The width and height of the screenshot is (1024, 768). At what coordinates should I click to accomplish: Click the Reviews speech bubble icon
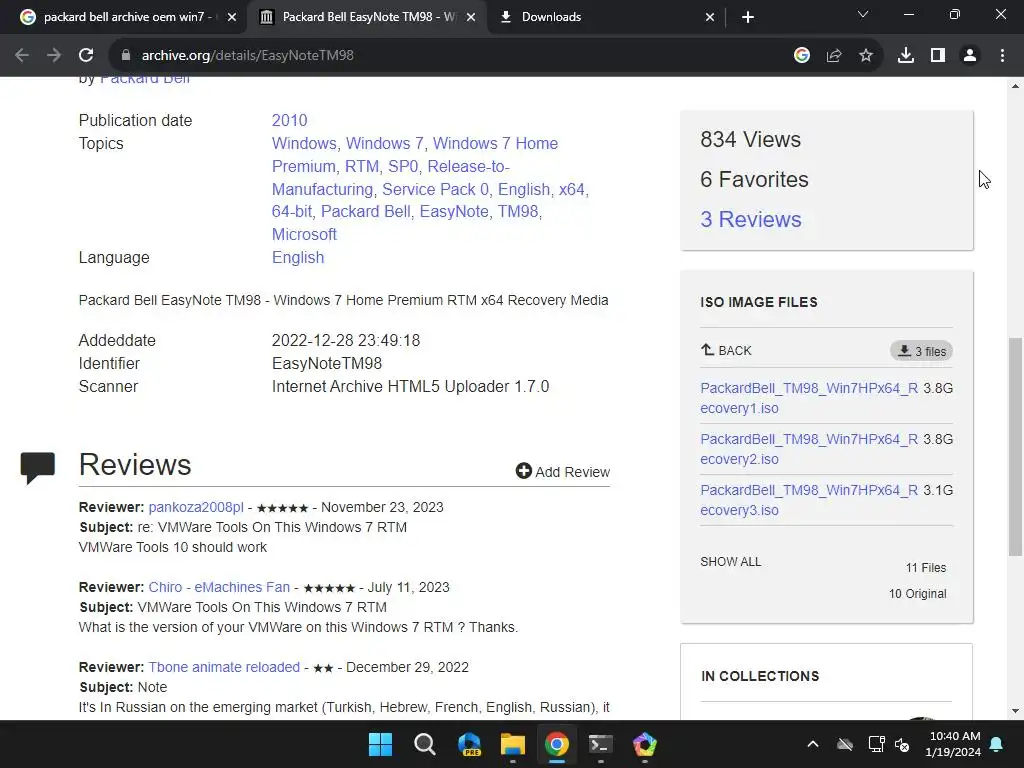tap(37, 468)
